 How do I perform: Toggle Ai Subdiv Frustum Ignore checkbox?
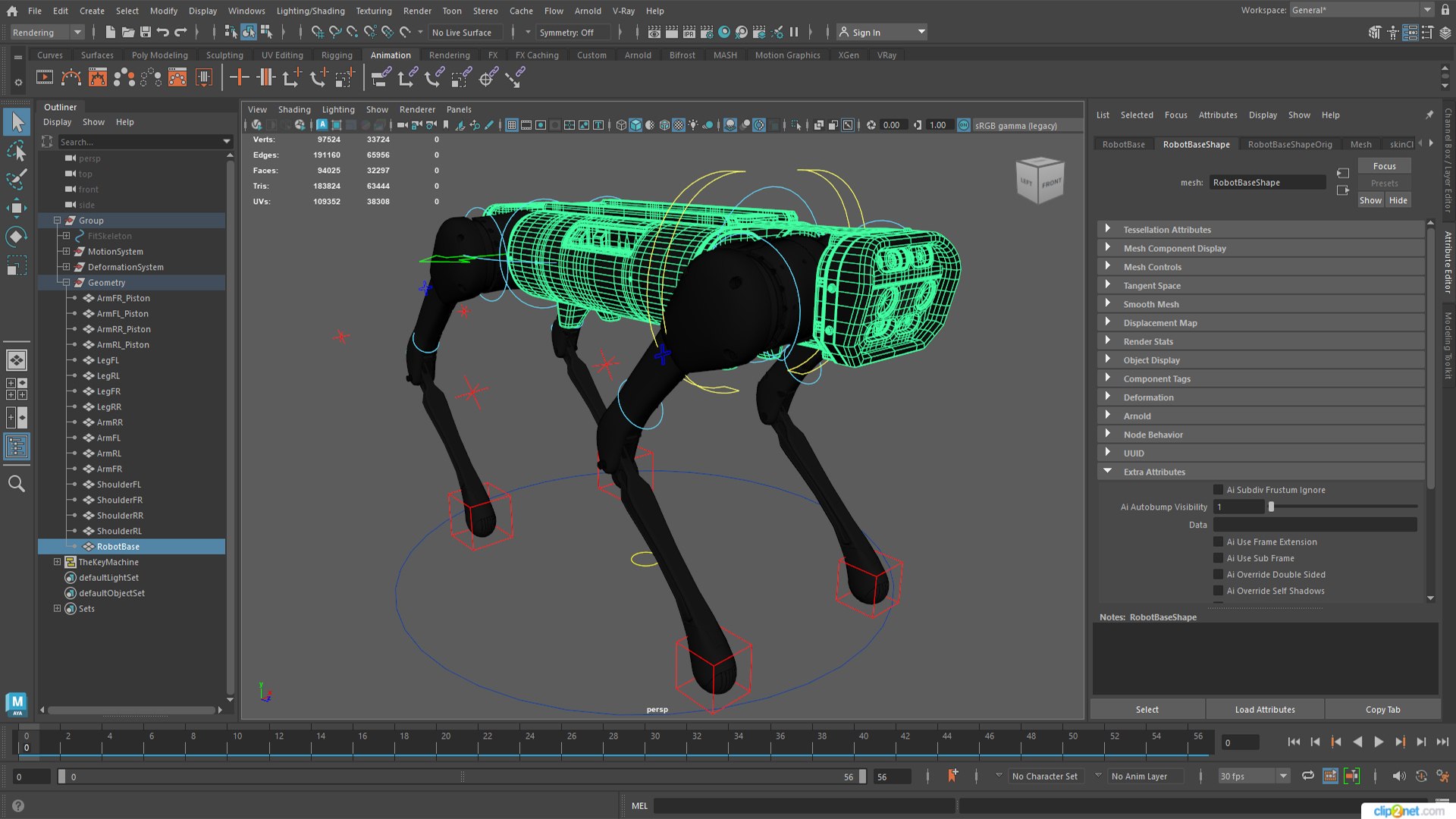(x=1218, y=490)
